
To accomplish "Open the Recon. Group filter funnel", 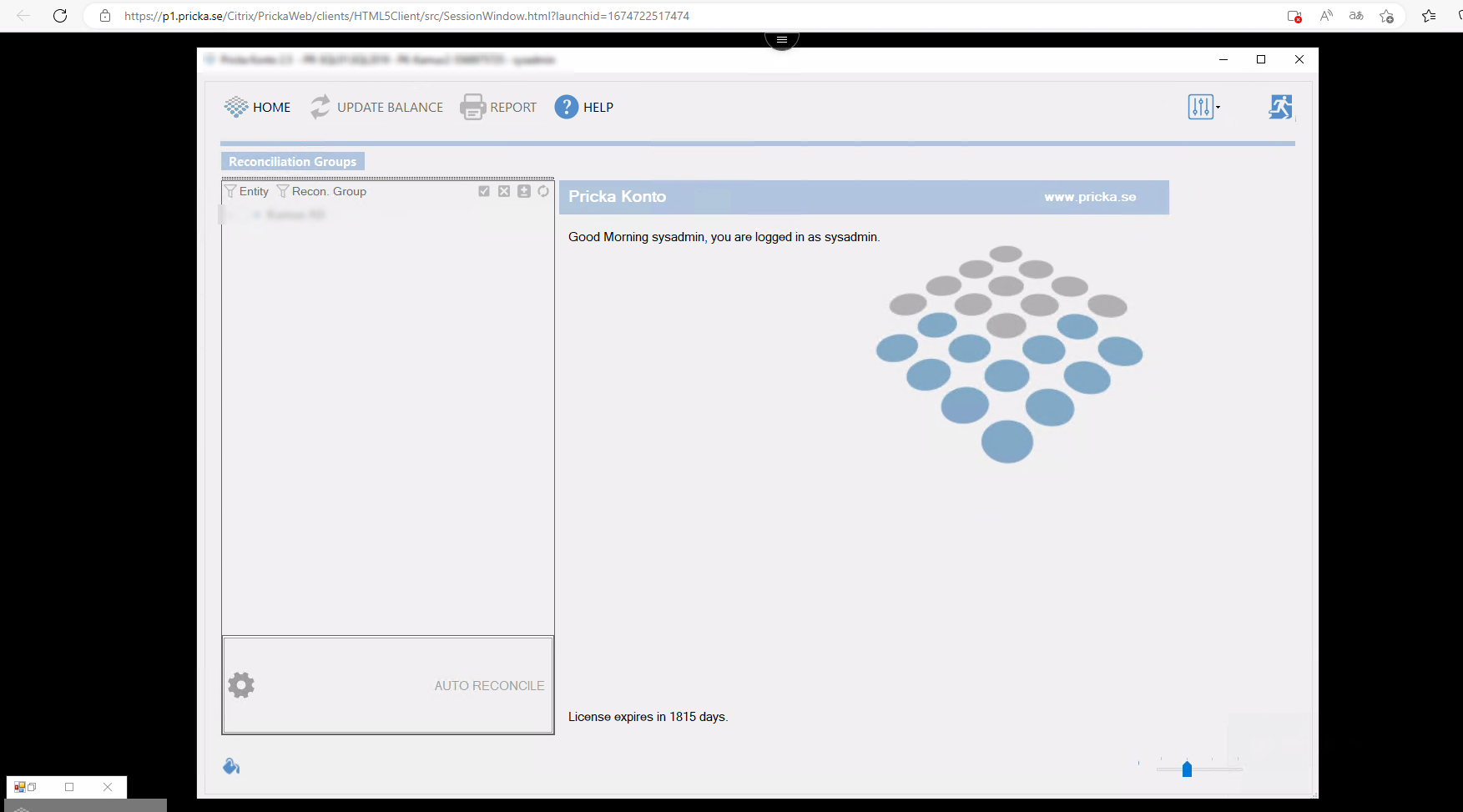I will pos(283,191).
